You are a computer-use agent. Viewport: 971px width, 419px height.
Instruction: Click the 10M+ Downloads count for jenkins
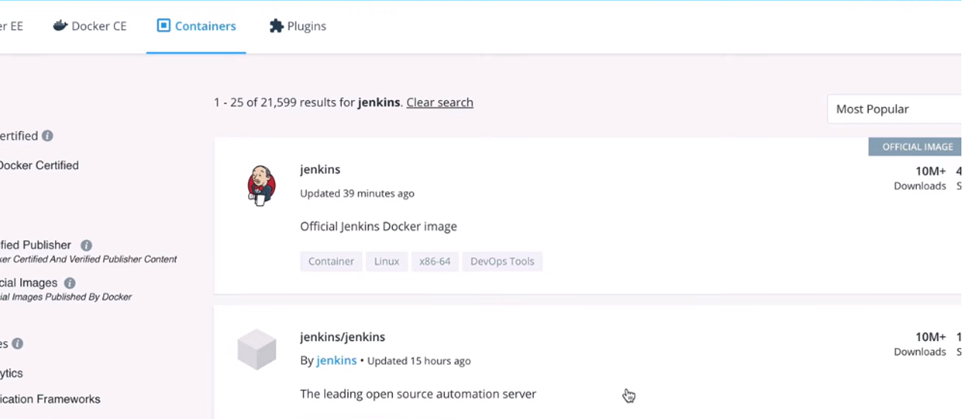click(920, 178)
